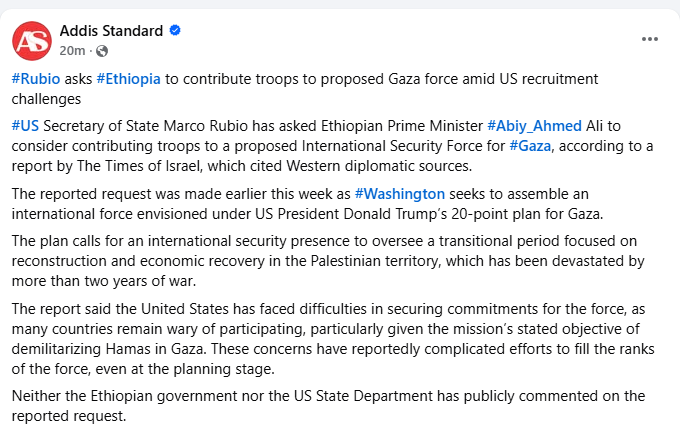The width and height of the screenshot is (680, 424).
Task: Click the Addis Standard profile logo
Action: [x=31, y=39]
